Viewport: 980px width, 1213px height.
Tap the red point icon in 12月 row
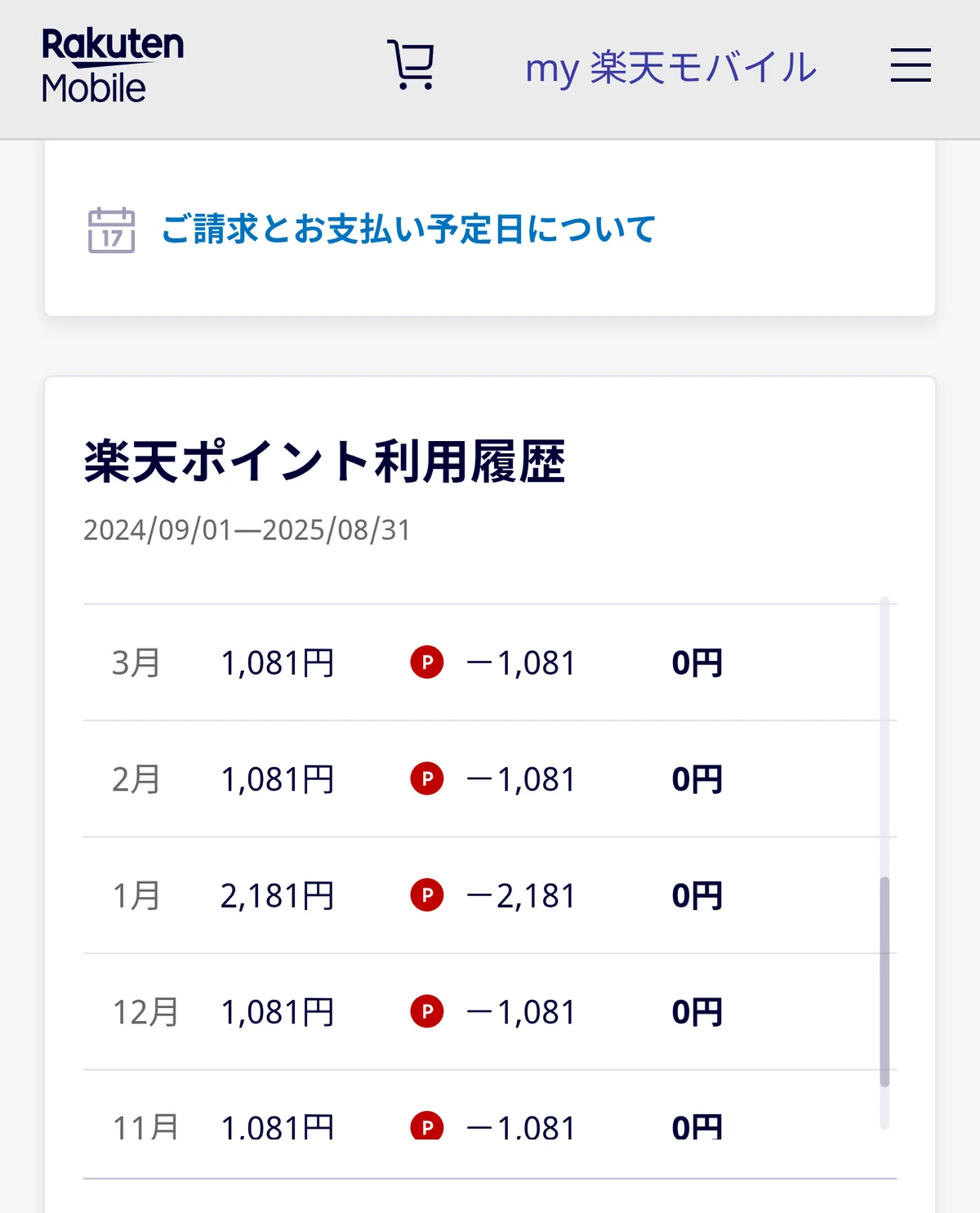[427, 1011]
